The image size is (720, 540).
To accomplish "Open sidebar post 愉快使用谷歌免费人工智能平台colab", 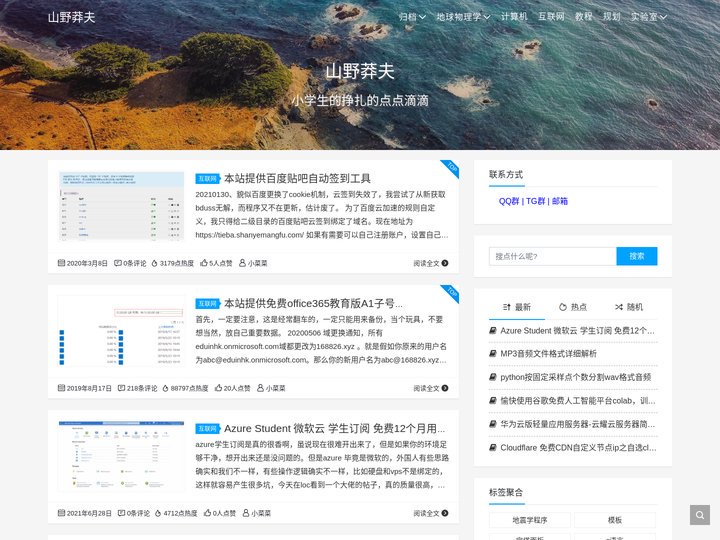I will (578, 400).
